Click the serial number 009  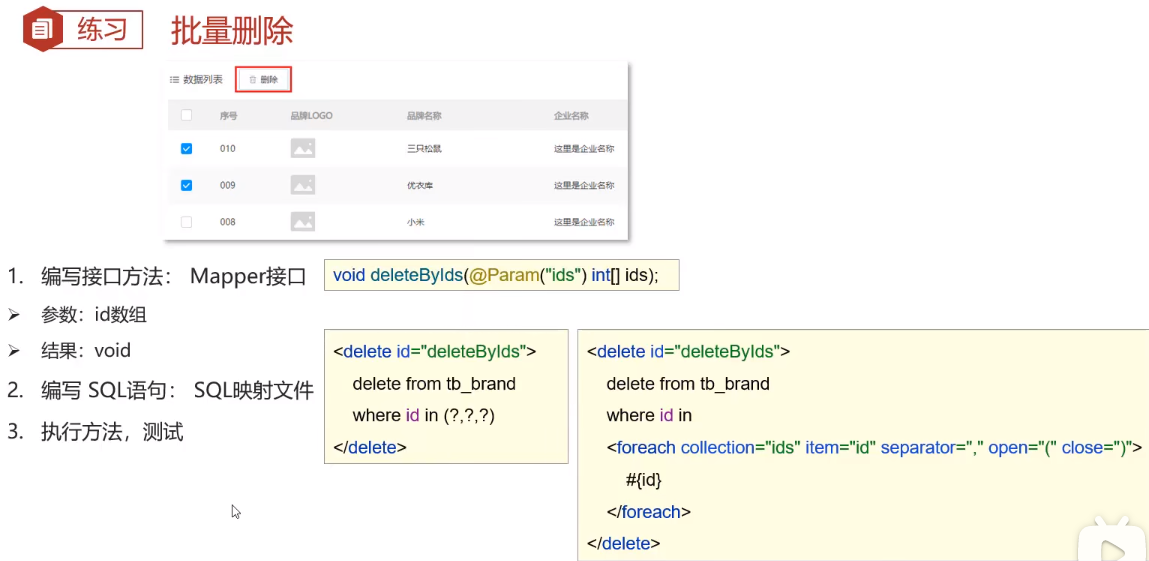pyautogui.click(x=227, y=185)
